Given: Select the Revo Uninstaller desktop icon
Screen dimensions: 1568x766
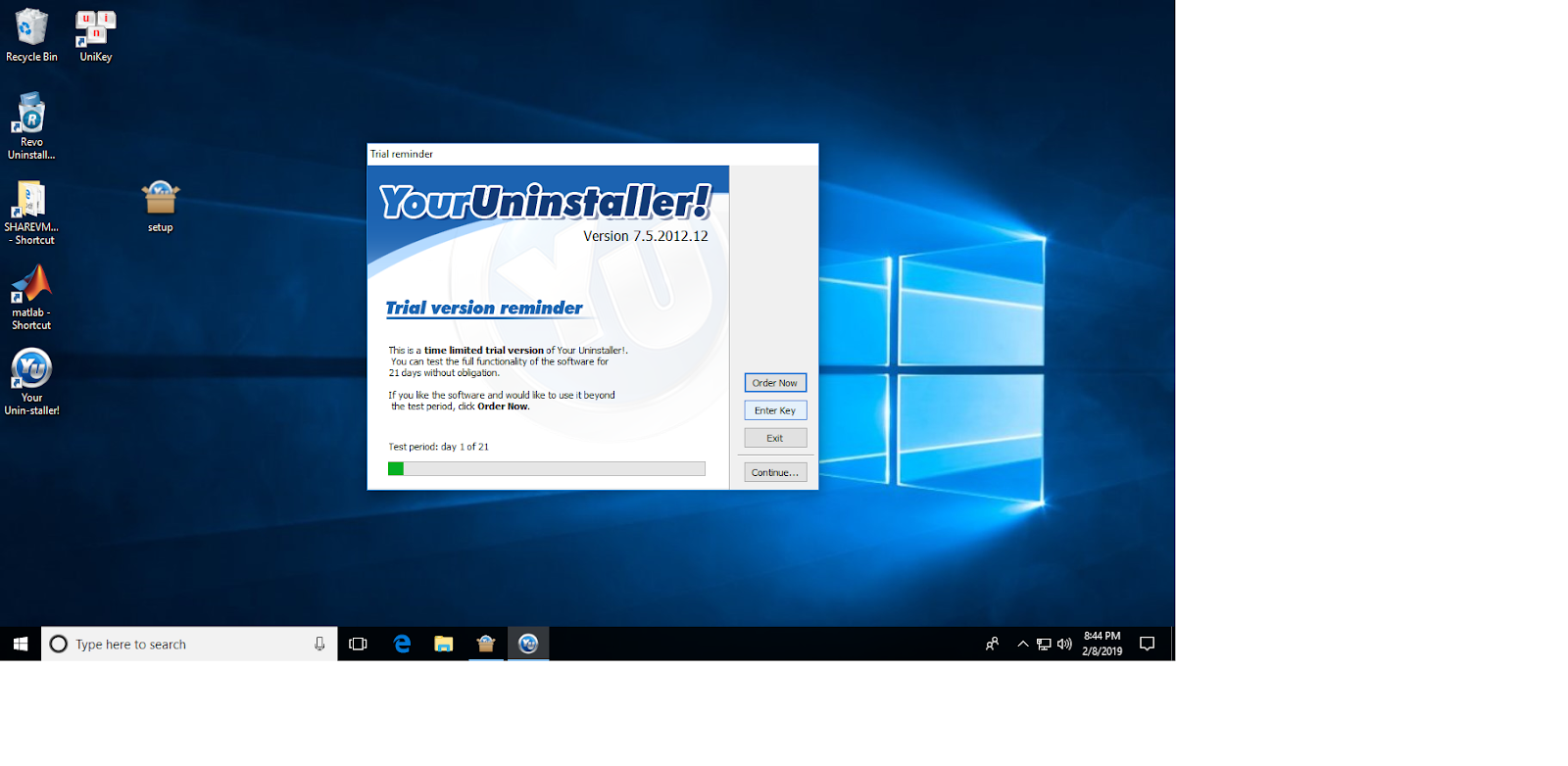Looking at the screenshot, I should (x=31, y=126).
